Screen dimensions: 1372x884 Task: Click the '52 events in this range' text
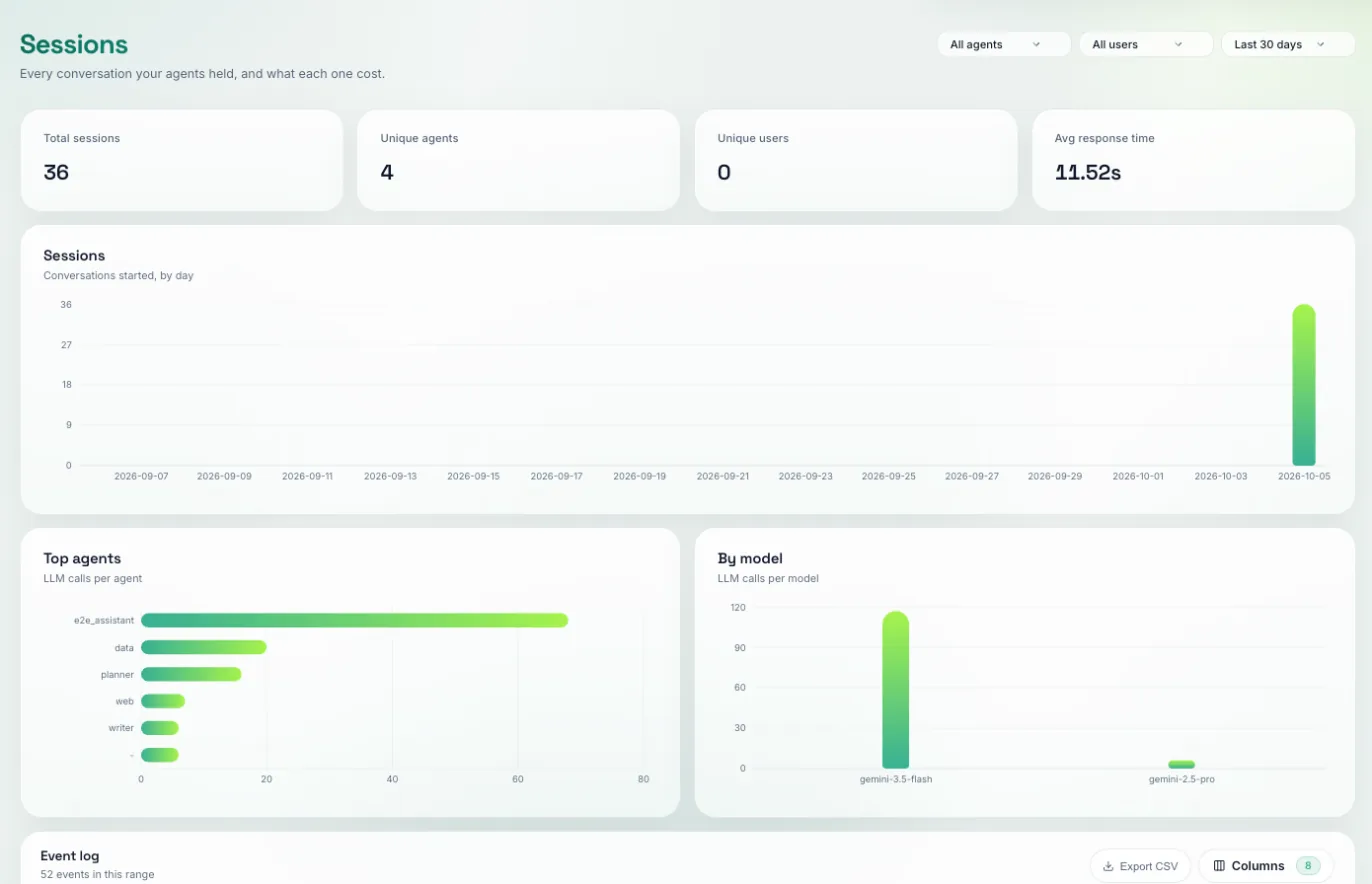pos(98,875)
